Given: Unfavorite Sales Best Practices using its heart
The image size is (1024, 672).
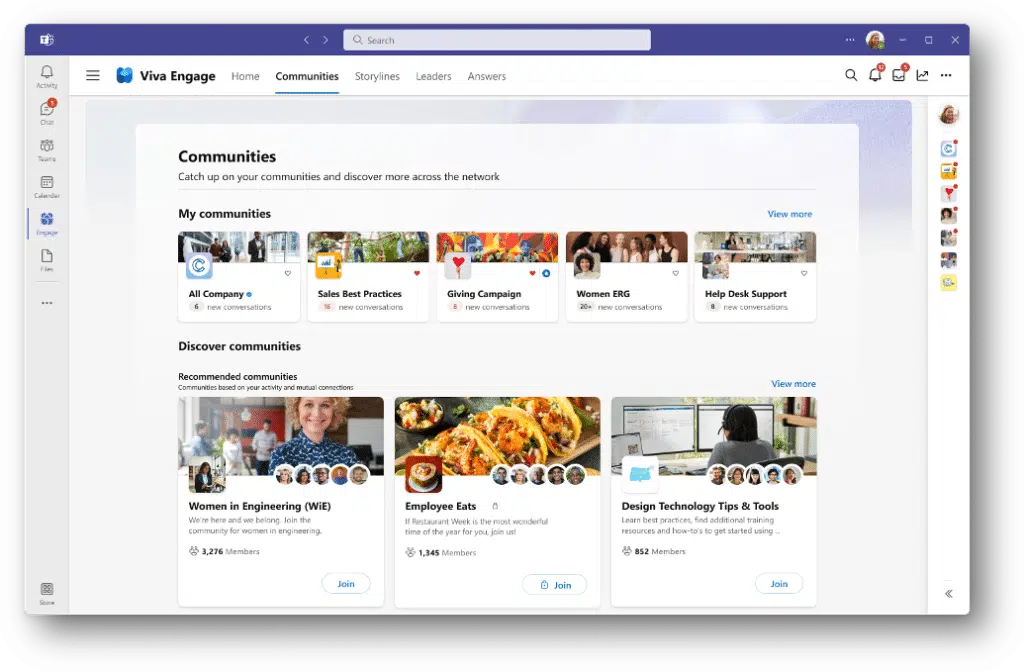Looking at the screenshot, I should [417, 273].
